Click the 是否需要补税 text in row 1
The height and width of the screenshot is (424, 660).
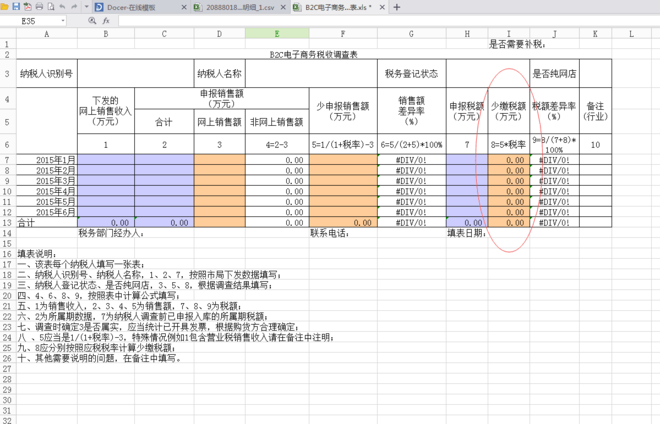[517, 44]
